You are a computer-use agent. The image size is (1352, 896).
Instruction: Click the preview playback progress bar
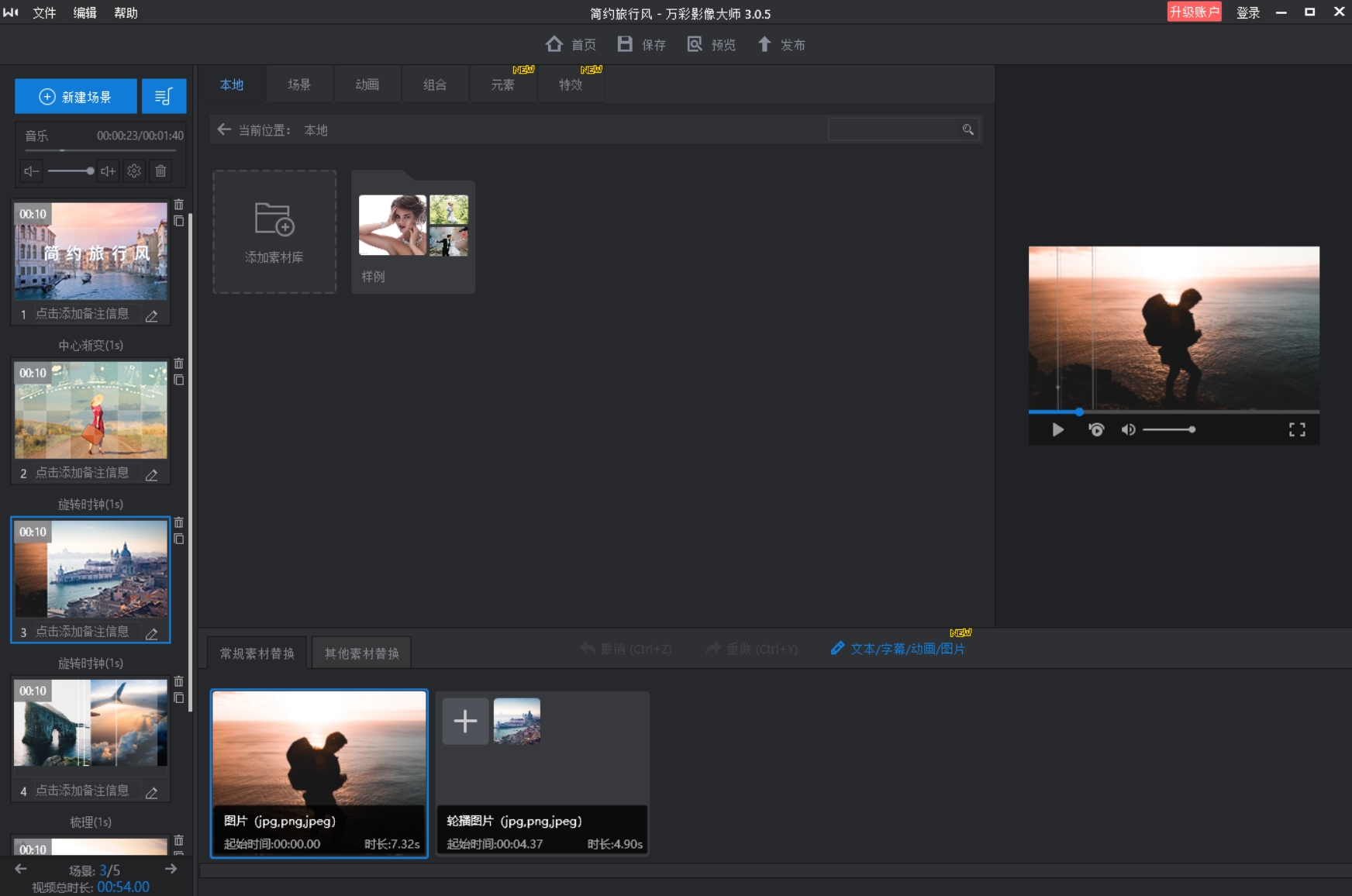click(x=1174, y=412)
